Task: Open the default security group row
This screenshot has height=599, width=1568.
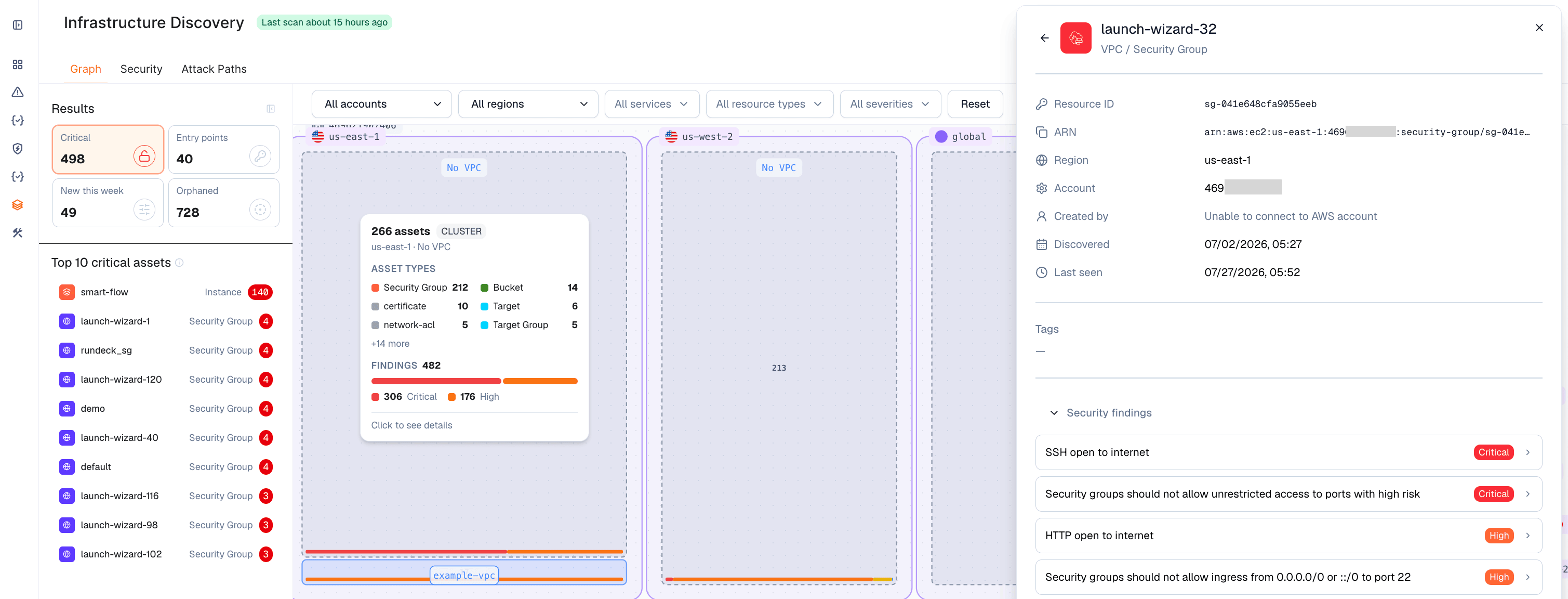Action: [x=165, y=467]
